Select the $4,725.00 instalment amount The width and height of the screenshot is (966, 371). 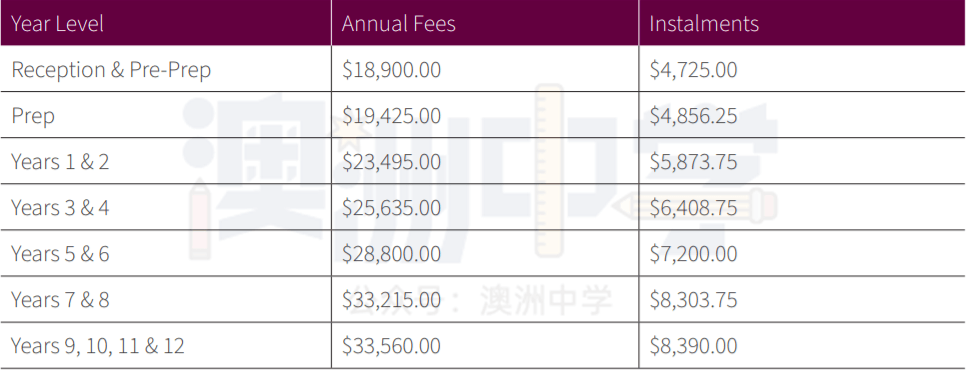(693, 70)
